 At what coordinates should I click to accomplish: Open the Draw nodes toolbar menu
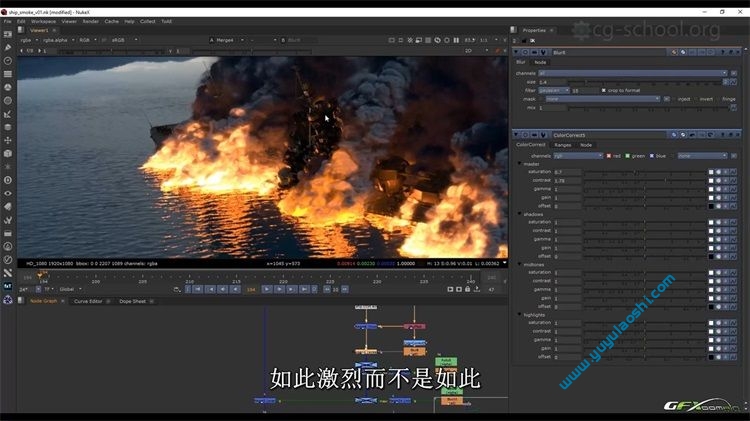pyautogui.click(x=8, y=47)
